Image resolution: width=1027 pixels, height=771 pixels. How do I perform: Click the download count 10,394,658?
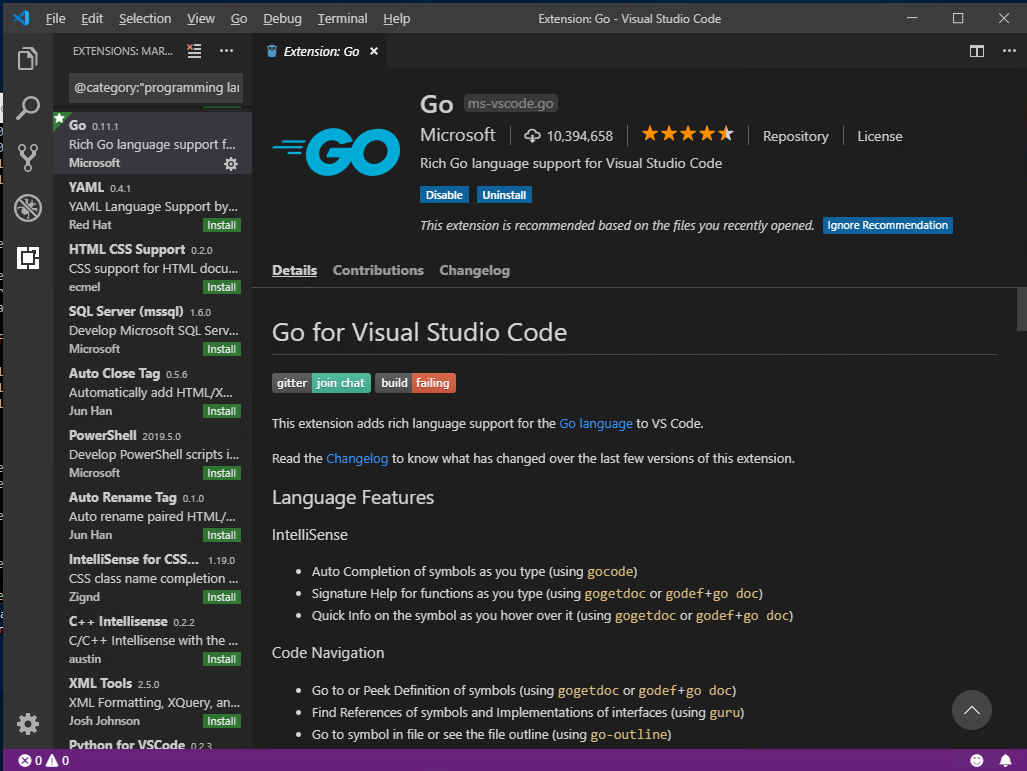point(569,136)
